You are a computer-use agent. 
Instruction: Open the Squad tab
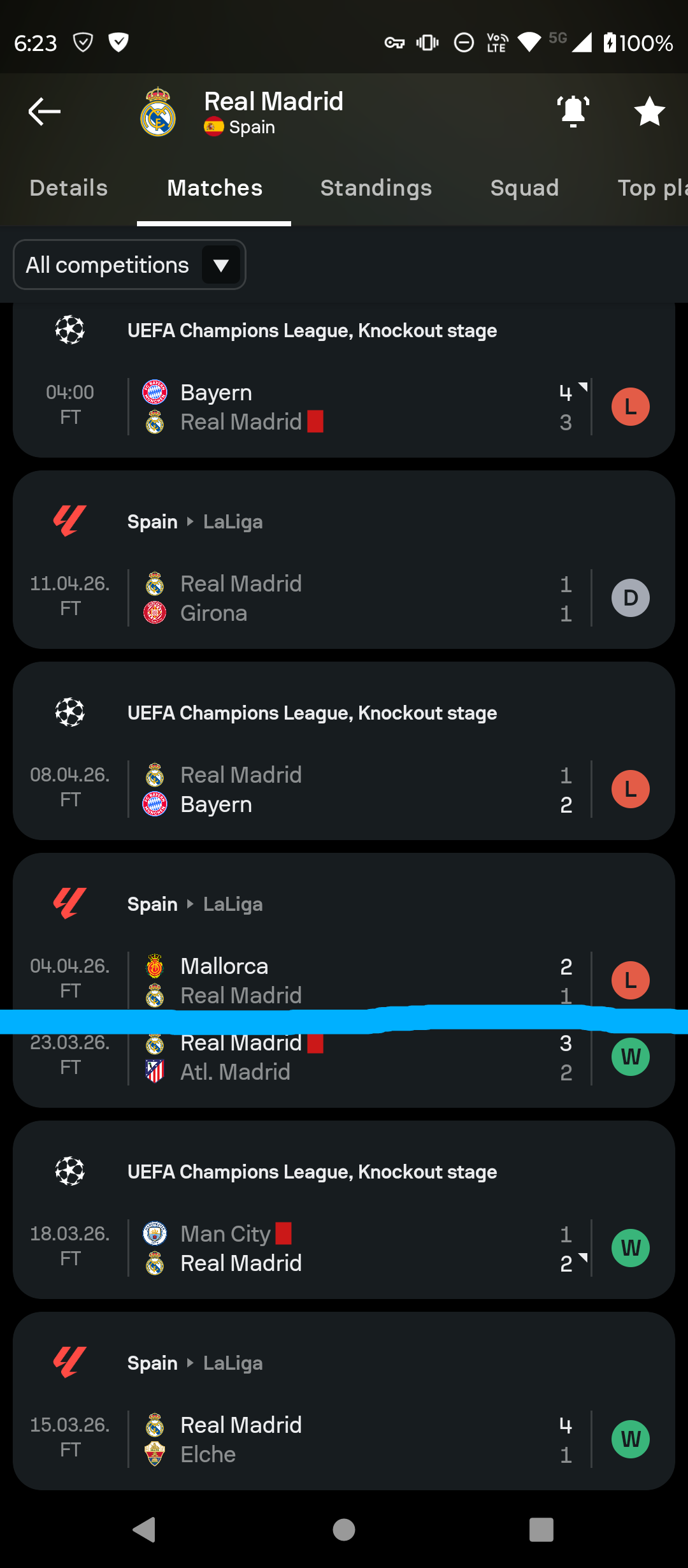coord(525,188)
